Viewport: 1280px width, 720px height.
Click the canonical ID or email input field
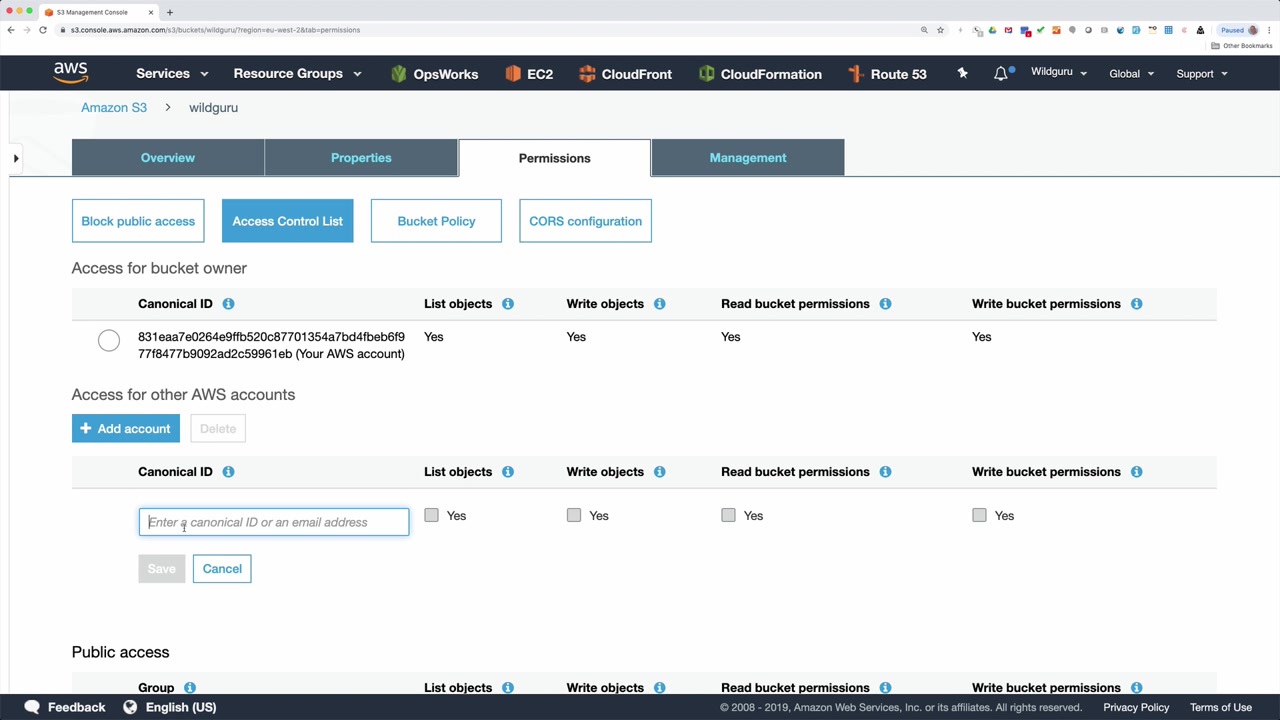(274, 522)
